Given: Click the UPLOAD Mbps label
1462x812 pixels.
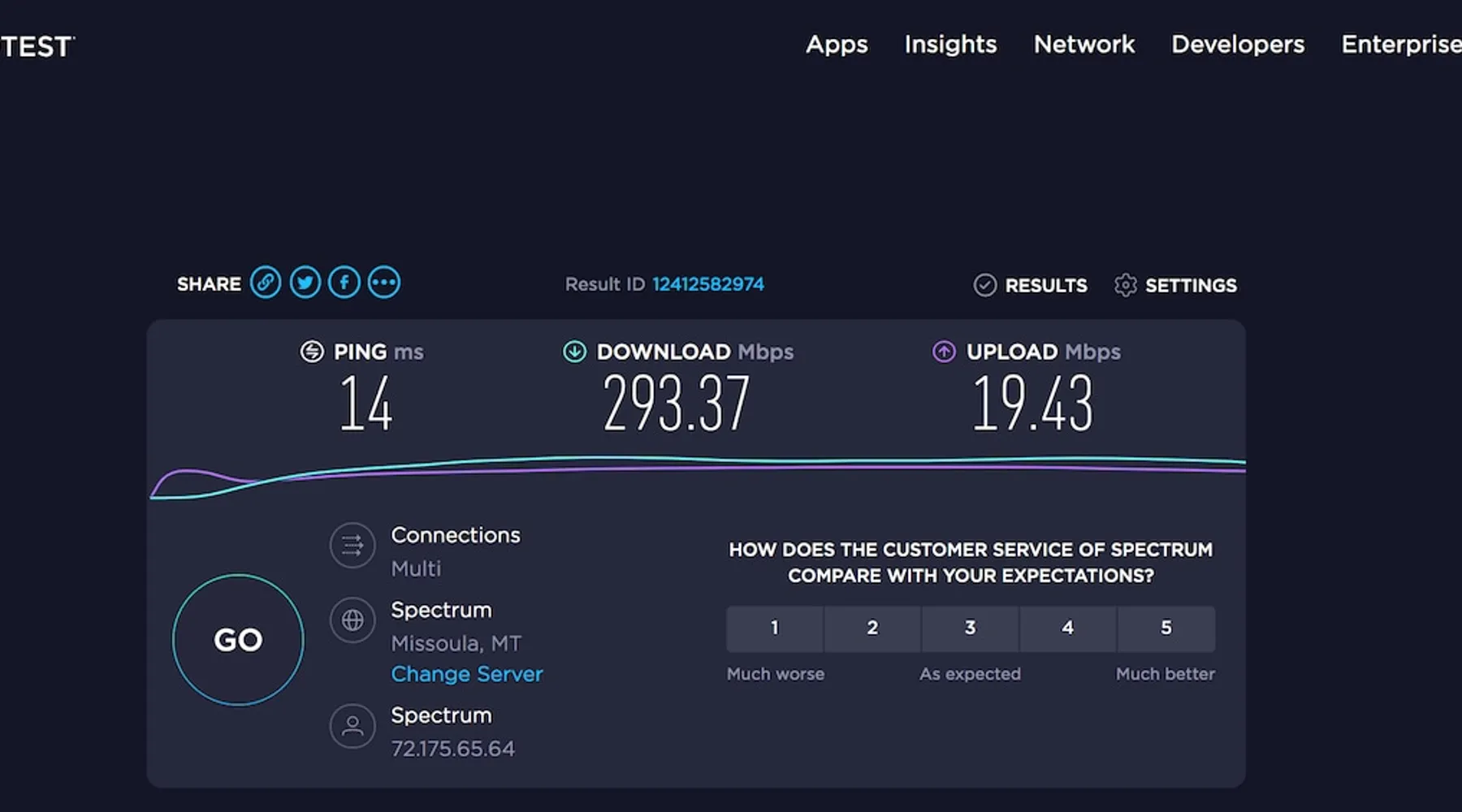Looking at the screenshot, I should pos(1044,352).
